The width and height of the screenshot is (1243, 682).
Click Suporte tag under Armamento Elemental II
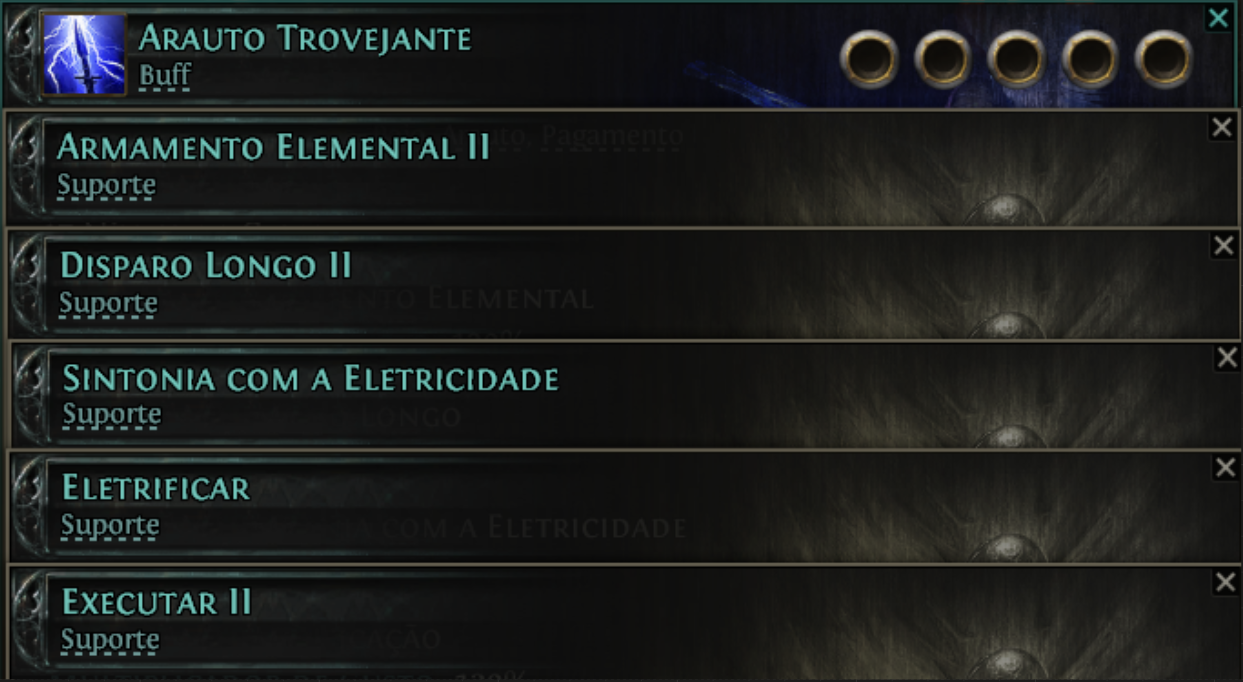pyautogui.click(x=106, y=186)
